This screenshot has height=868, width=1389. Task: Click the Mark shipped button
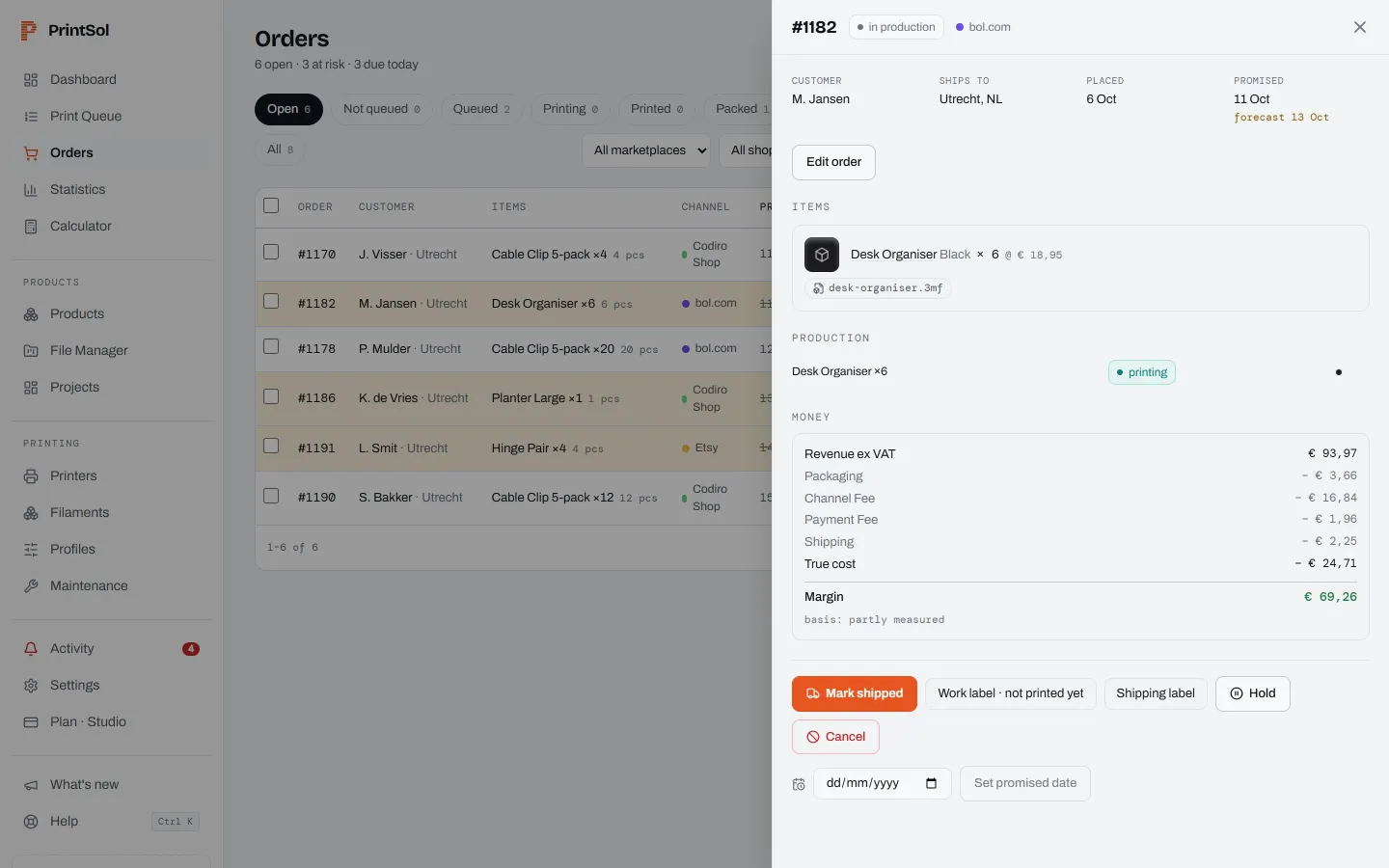855,693
